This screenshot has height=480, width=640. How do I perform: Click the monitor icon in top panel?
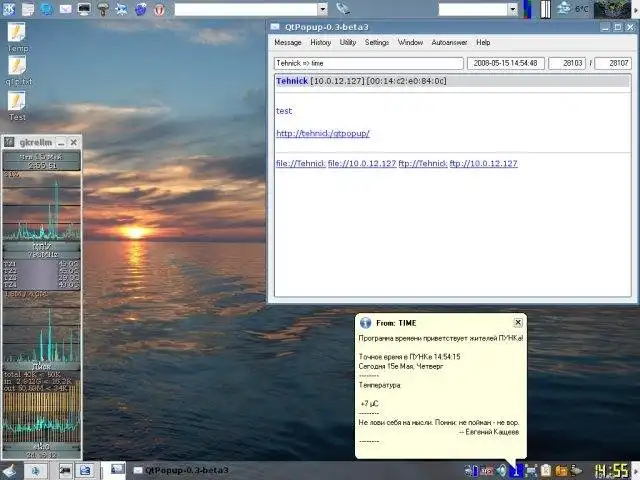point(84,9)
